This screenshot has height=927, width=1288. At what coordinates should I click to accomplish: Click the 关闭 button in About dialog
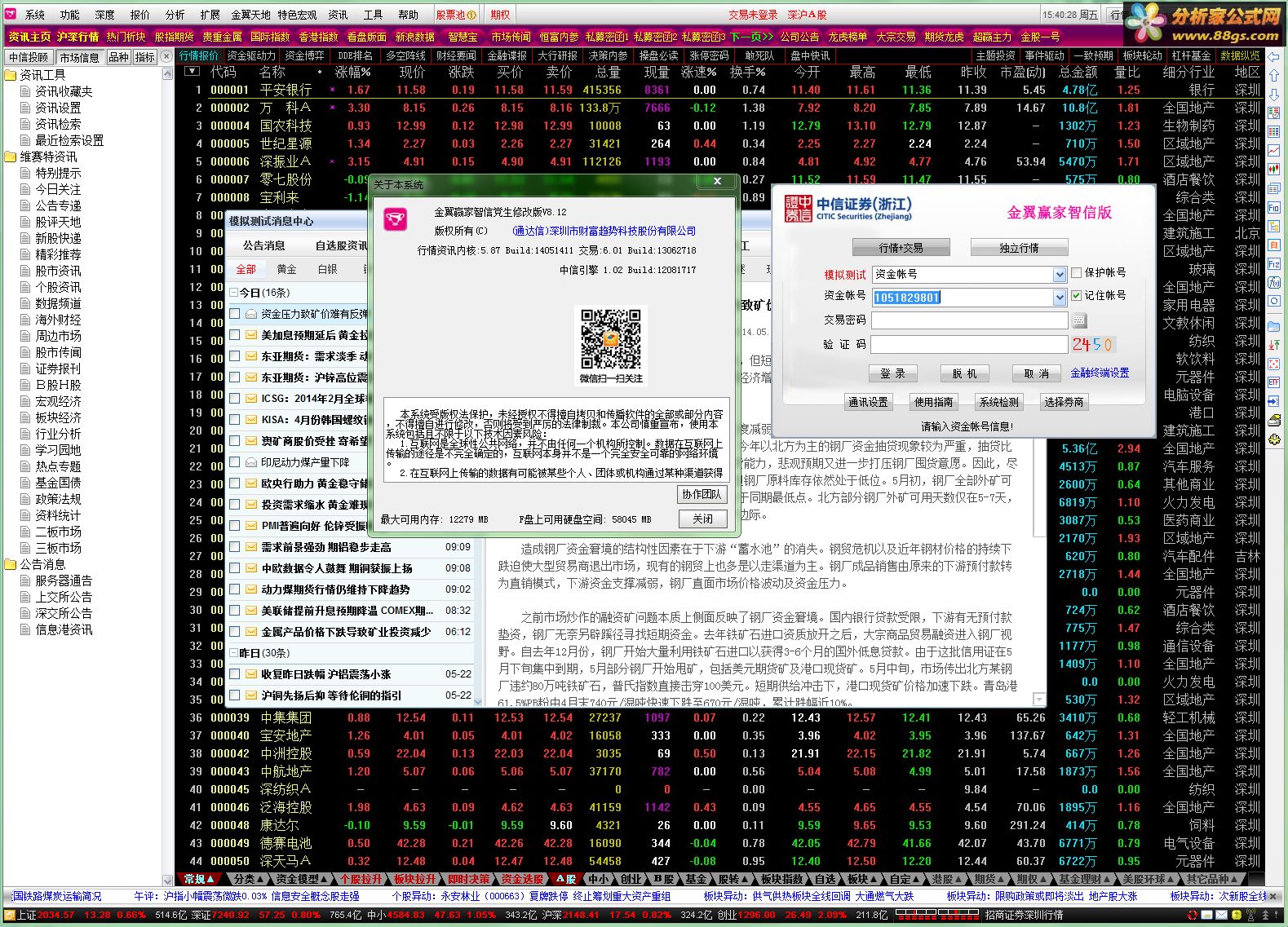click(702, 519)
